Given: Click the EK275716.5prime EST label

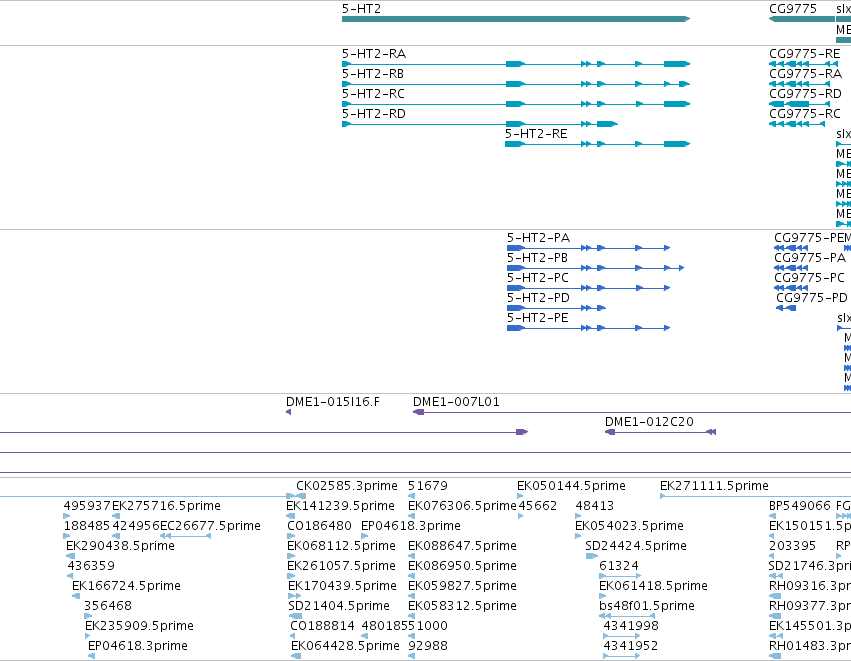Looking at the screenshot, I should coord(166,506).
